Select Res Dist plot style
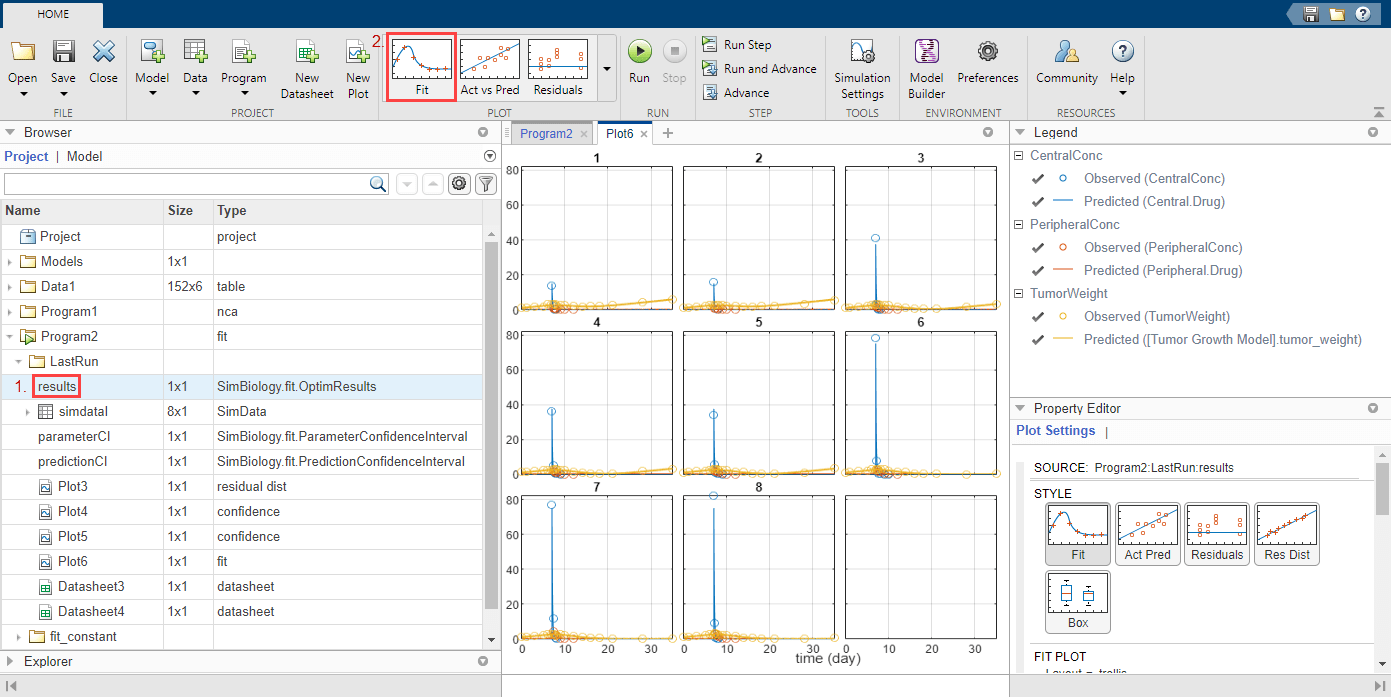 [x=1286, y=534]
